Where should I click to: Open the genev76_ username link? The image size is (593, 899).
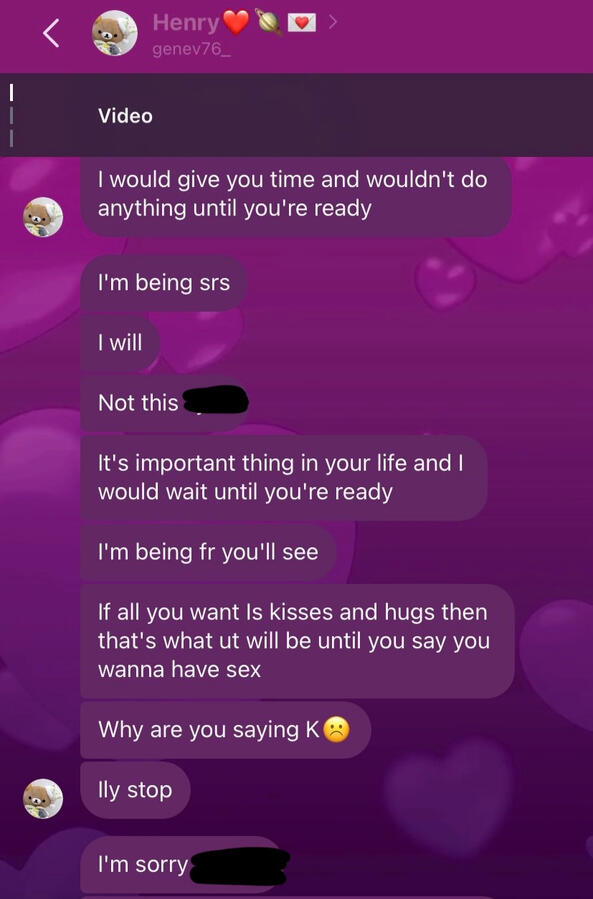click(192, 49)
